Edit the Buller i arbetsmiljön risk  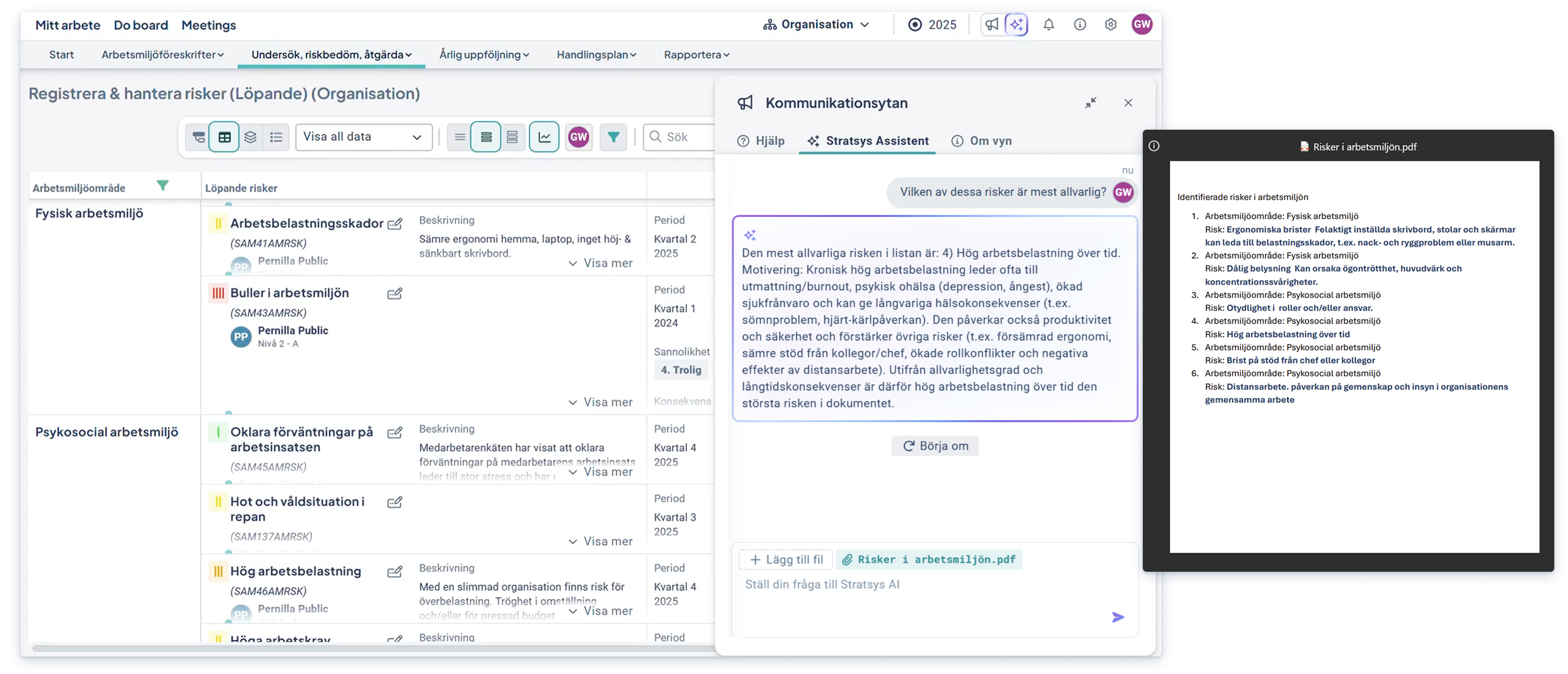[x=394, y=293]
